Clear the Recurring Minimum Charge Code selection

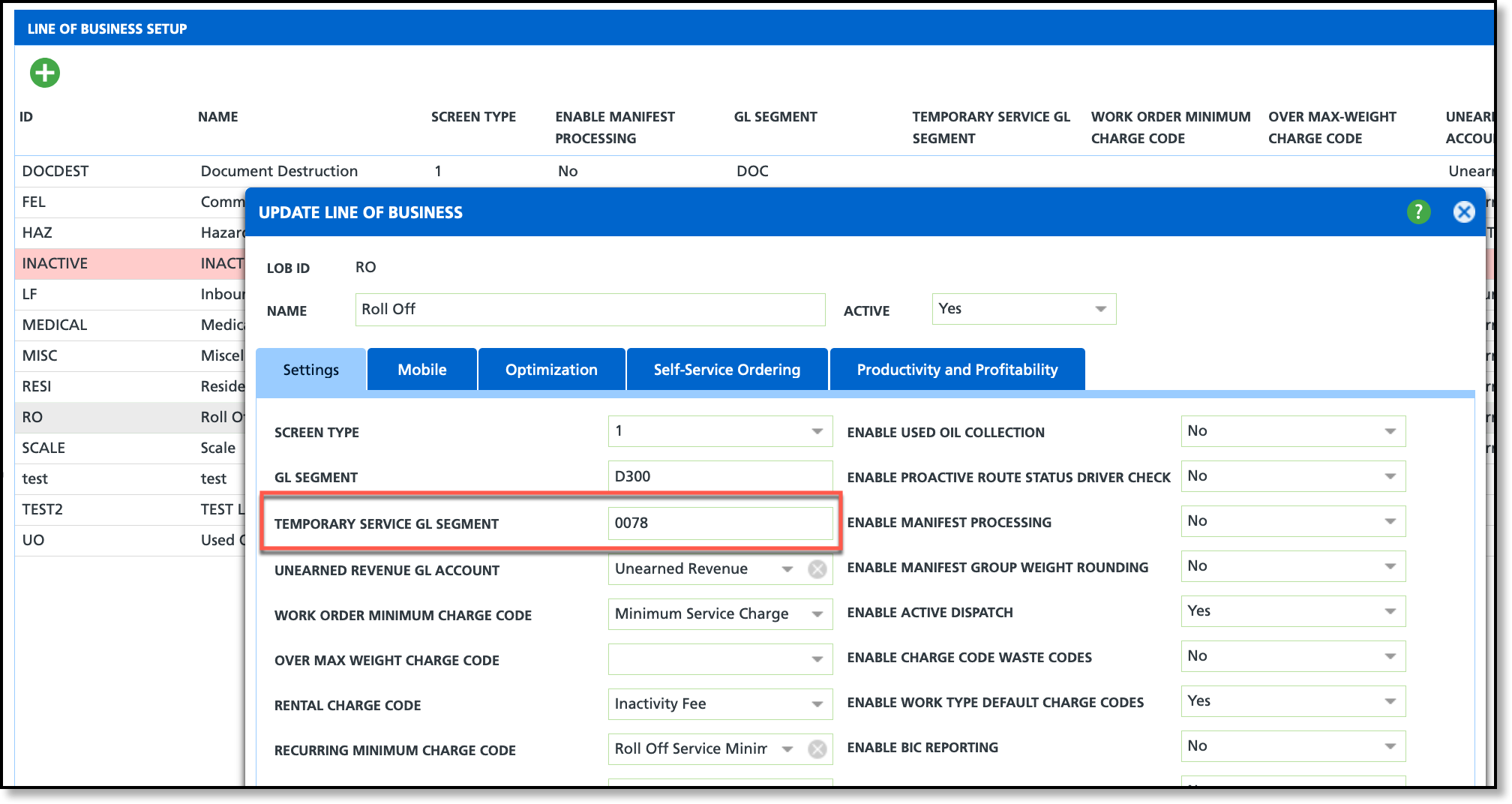817,749
